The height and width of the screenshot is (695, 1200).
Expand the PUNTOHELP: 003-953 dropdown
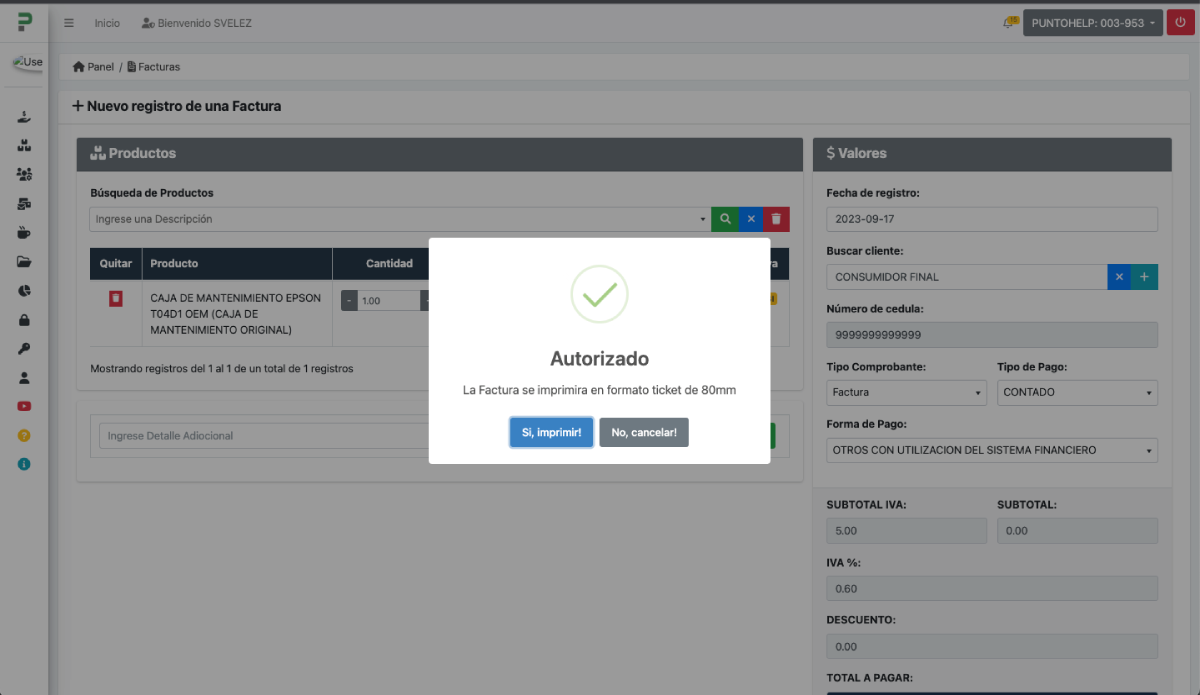coord(1093,23)
